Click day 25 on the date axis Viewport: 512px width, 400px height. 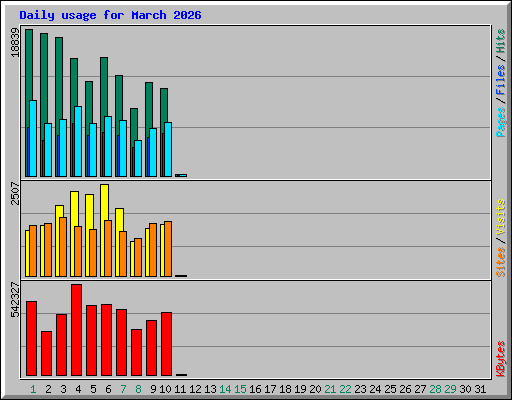(390, 389)
